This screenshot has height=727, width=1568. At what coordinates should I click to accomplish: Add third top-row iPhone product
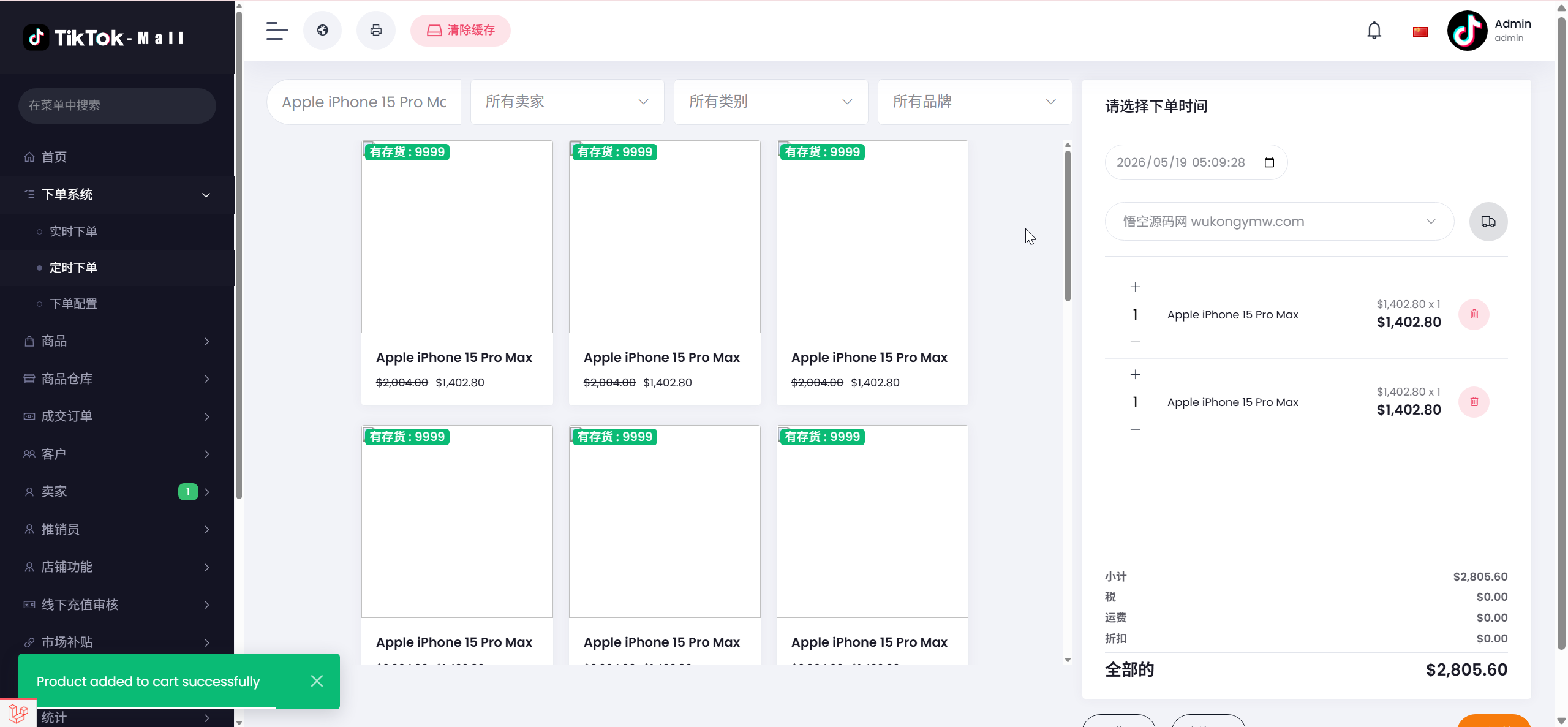coord(872,273)
